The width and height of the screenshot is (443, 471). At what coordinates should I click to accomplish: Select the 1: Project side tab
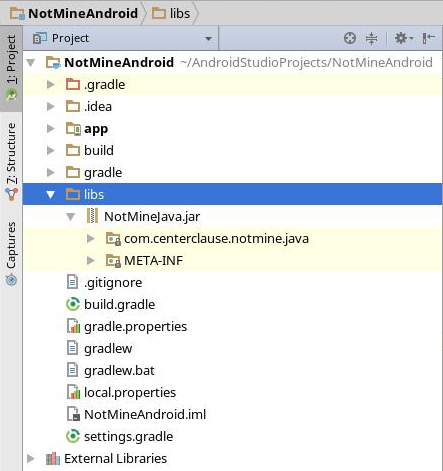11,68
